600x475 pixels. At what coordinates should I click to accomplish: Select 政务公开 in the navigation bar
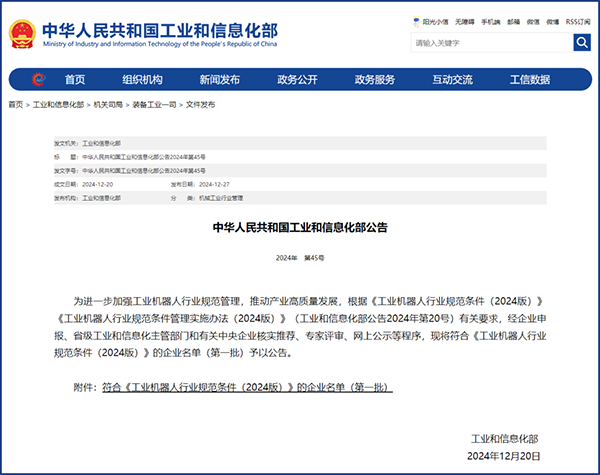tap(297, 80)
